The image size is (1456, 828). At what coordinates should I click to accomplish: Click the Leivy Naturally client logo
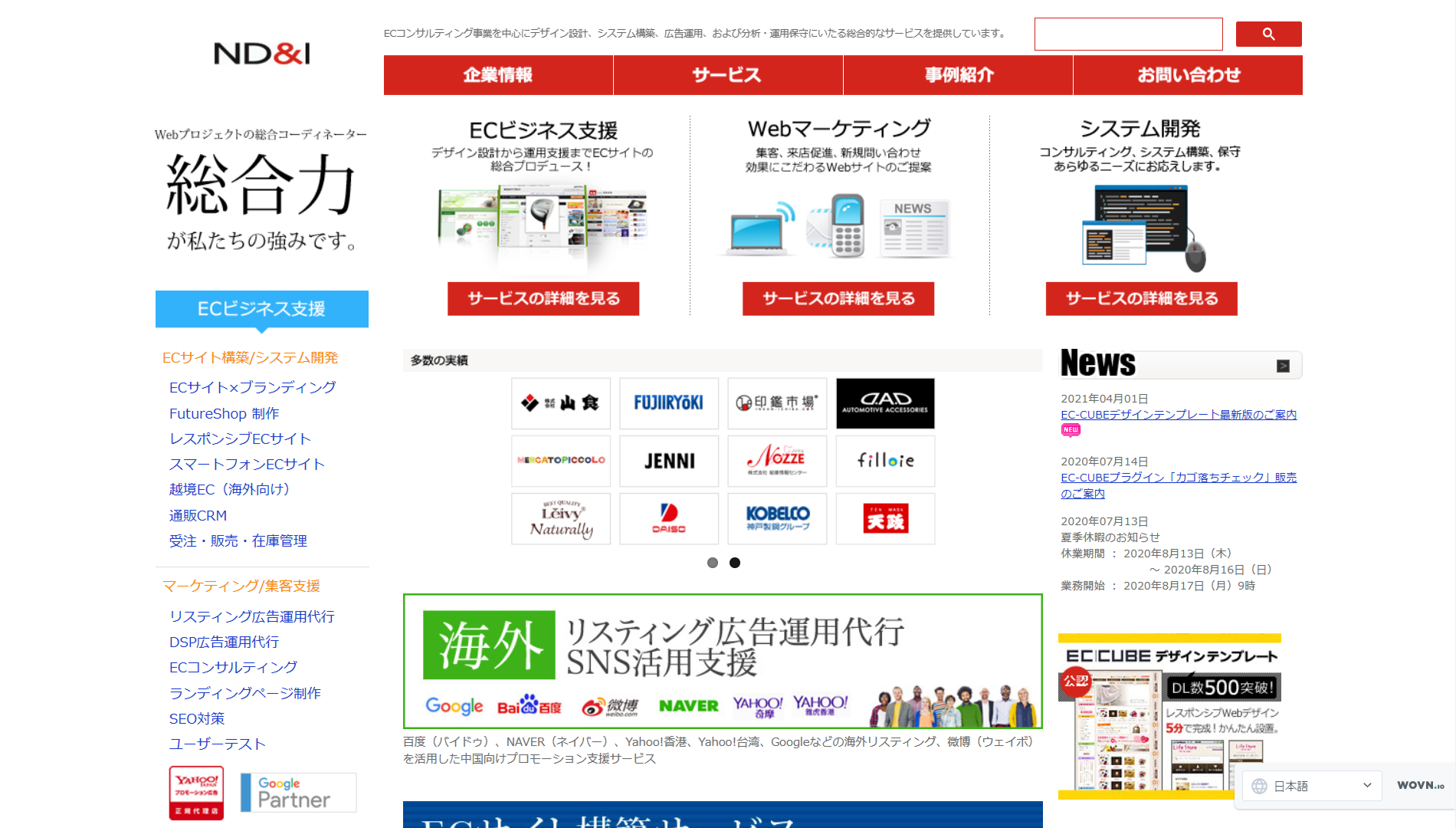point(561,519)
